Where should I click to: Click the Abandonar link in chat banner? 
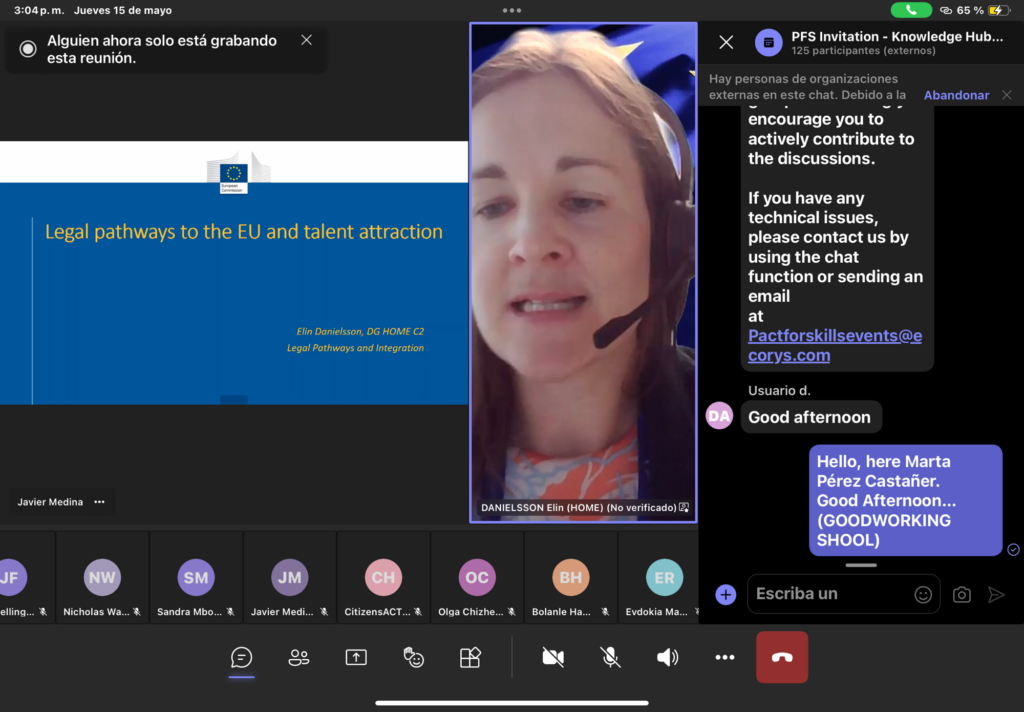[x=956, y=95]
